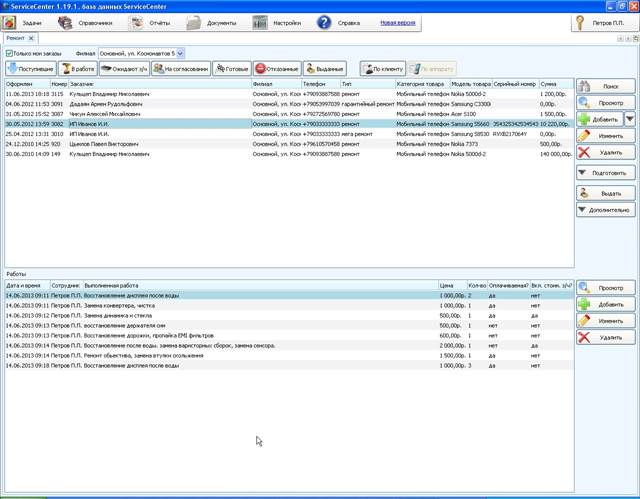Expand the Подготовить dropdown button
Viewport: 640px width, 499px height.
pyautogui.click(x=606, y=173)
